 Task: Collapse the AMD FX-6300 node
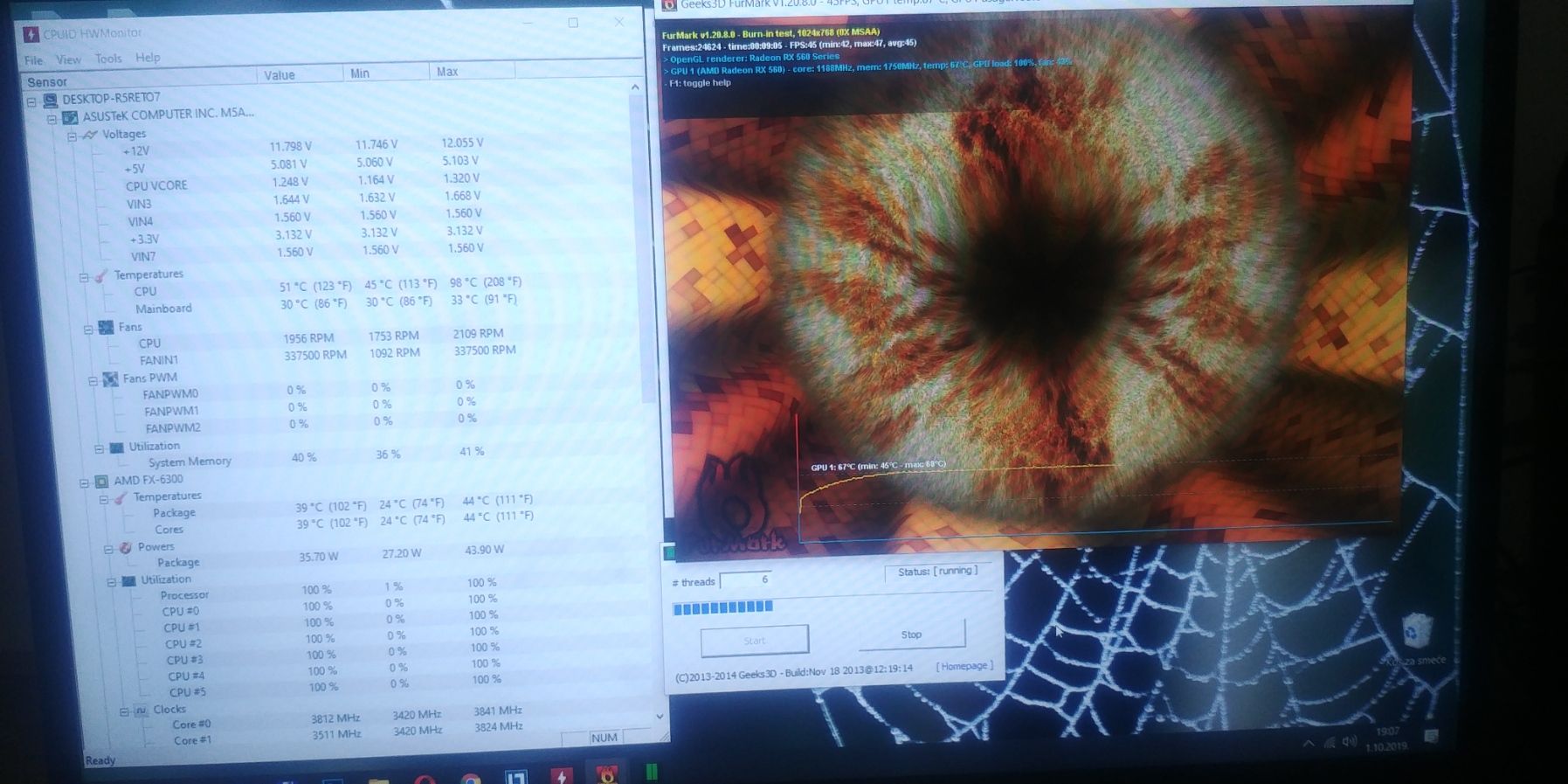tap(85, 482)
